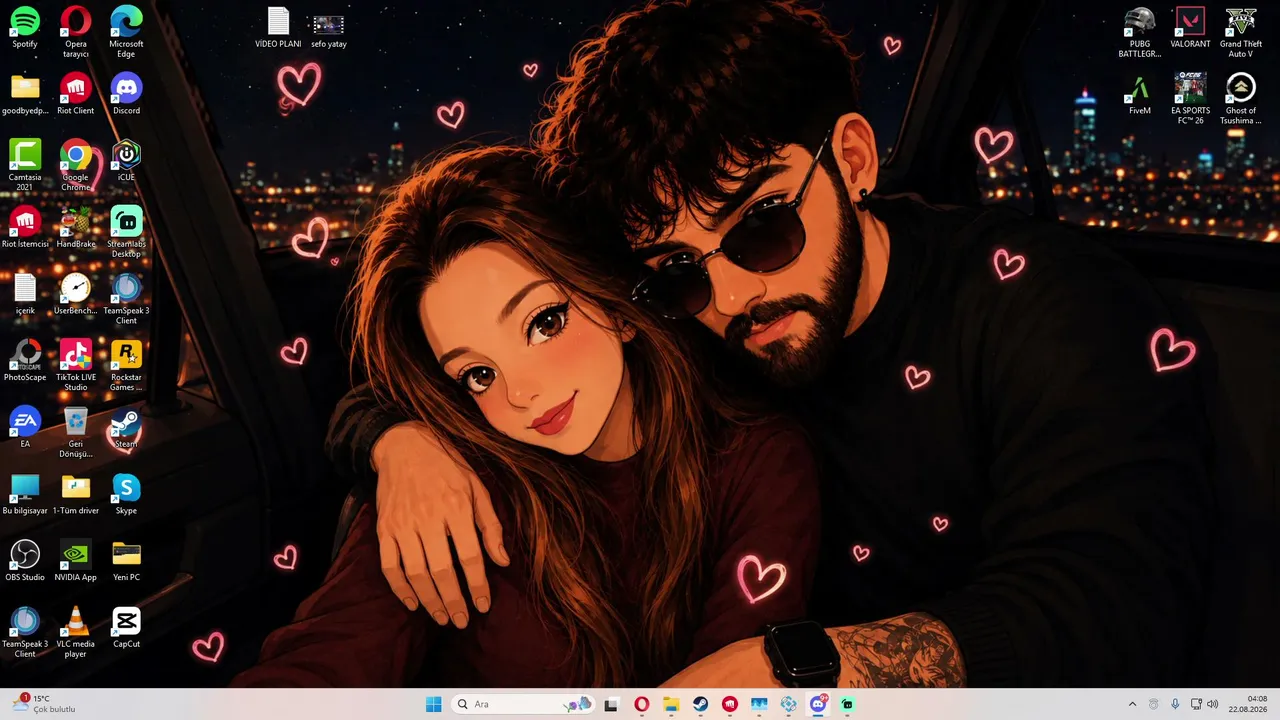Click the NVIDIA App shortcut
Viewport: 1280px width, 720px height.
point(76,561)
